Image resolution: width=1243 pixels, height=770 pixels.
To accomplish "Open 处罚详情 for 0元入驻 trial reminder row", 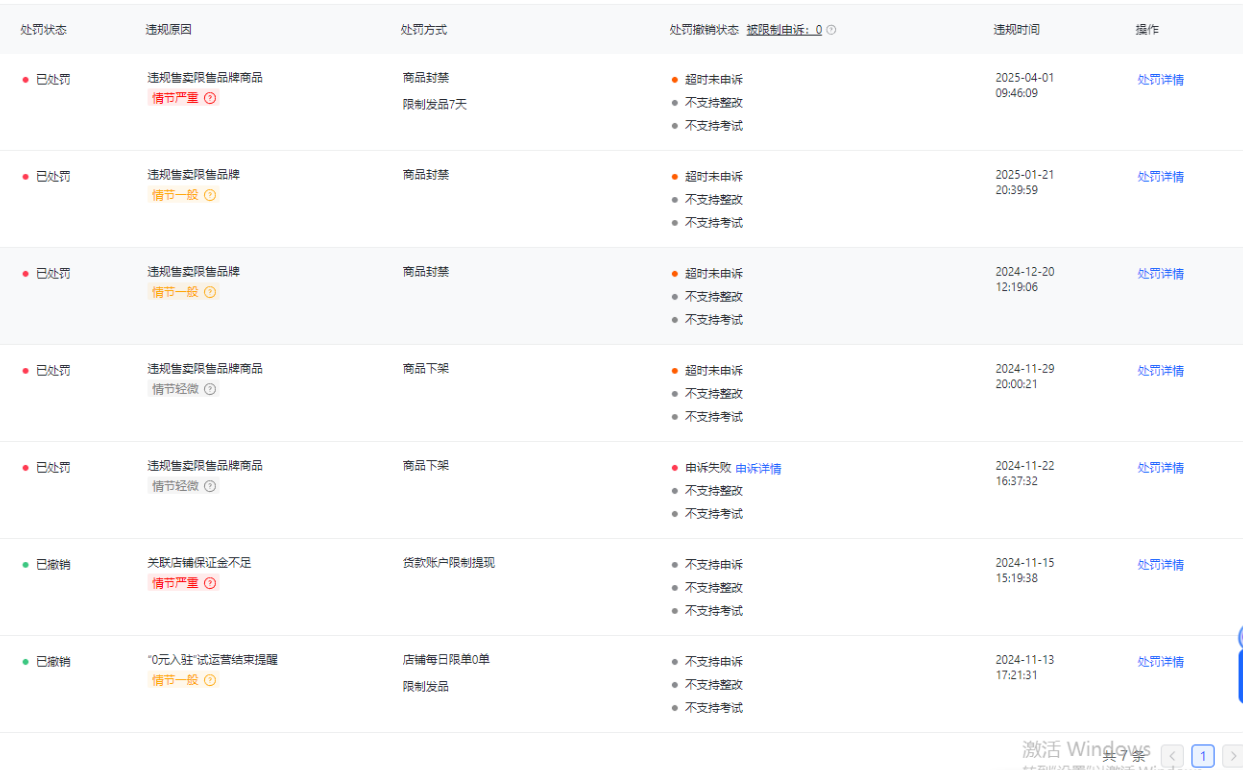I will (1160, 662).
